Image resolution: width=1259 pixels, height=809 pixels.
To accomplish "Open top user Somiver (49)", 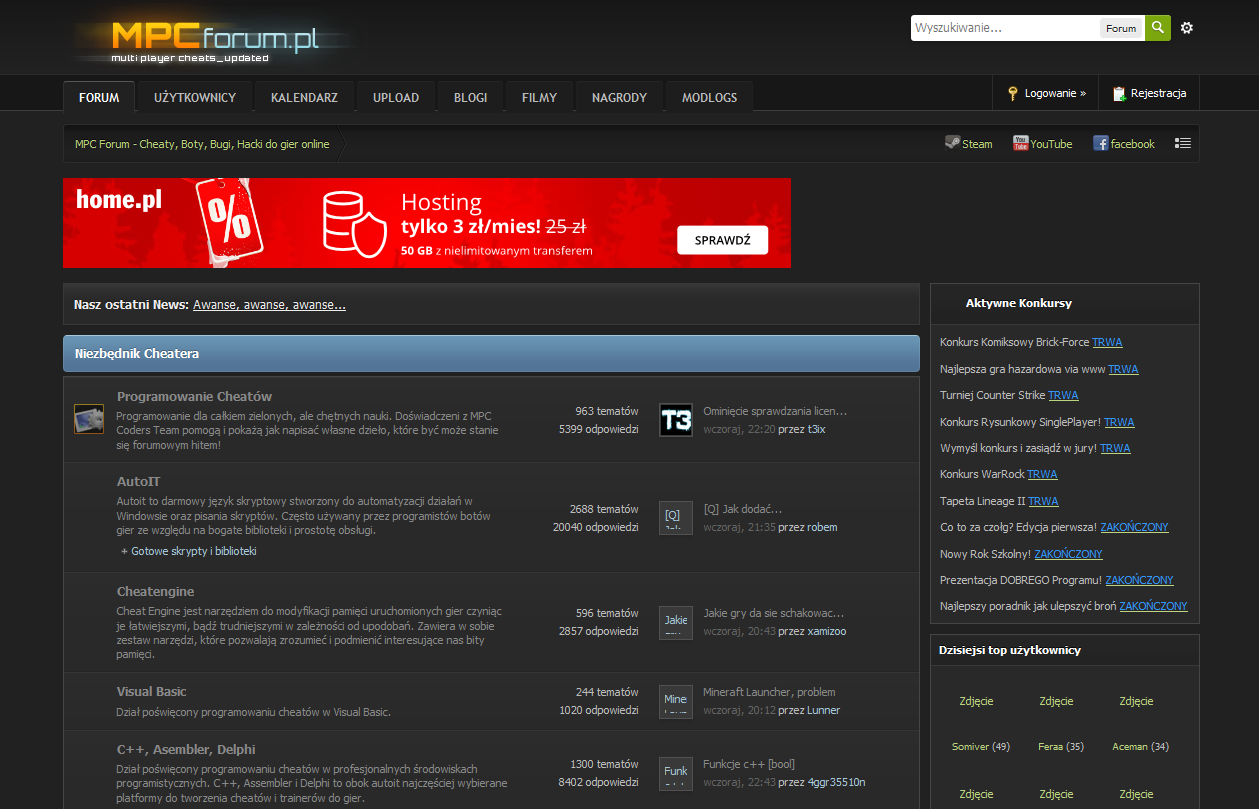I will tap(980, 746).
